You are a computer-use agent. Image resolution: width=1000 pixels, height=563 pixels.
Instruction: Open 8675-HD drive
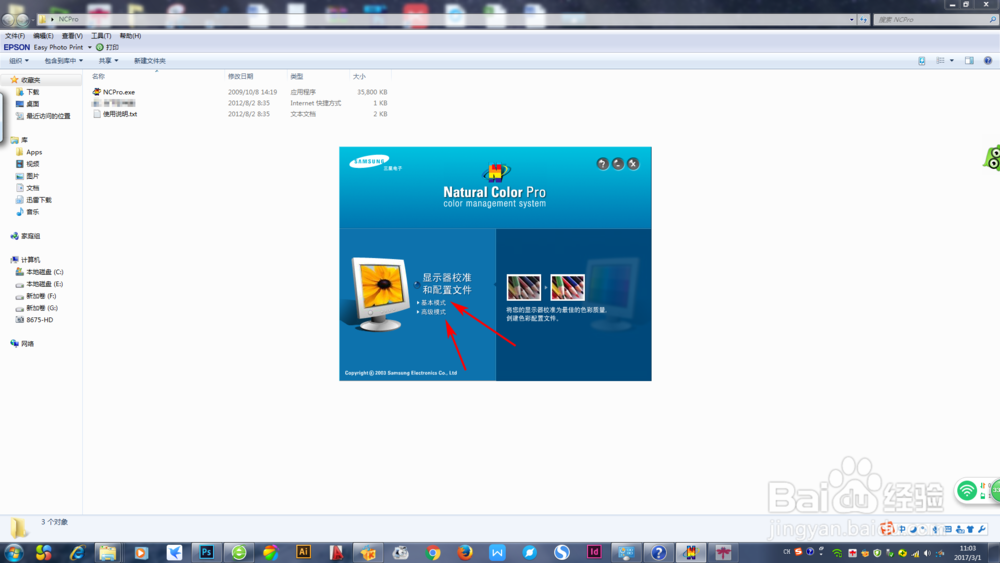tap(39, 320)
